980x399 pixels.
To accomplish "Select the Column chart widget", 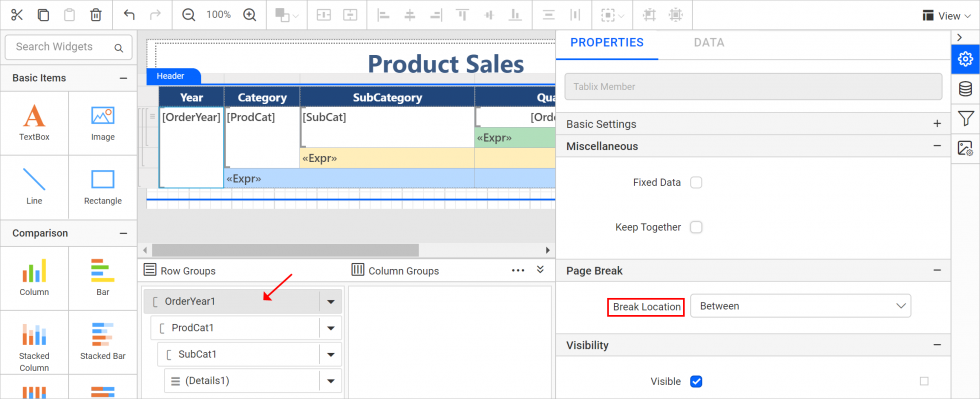I will (34, 278).
